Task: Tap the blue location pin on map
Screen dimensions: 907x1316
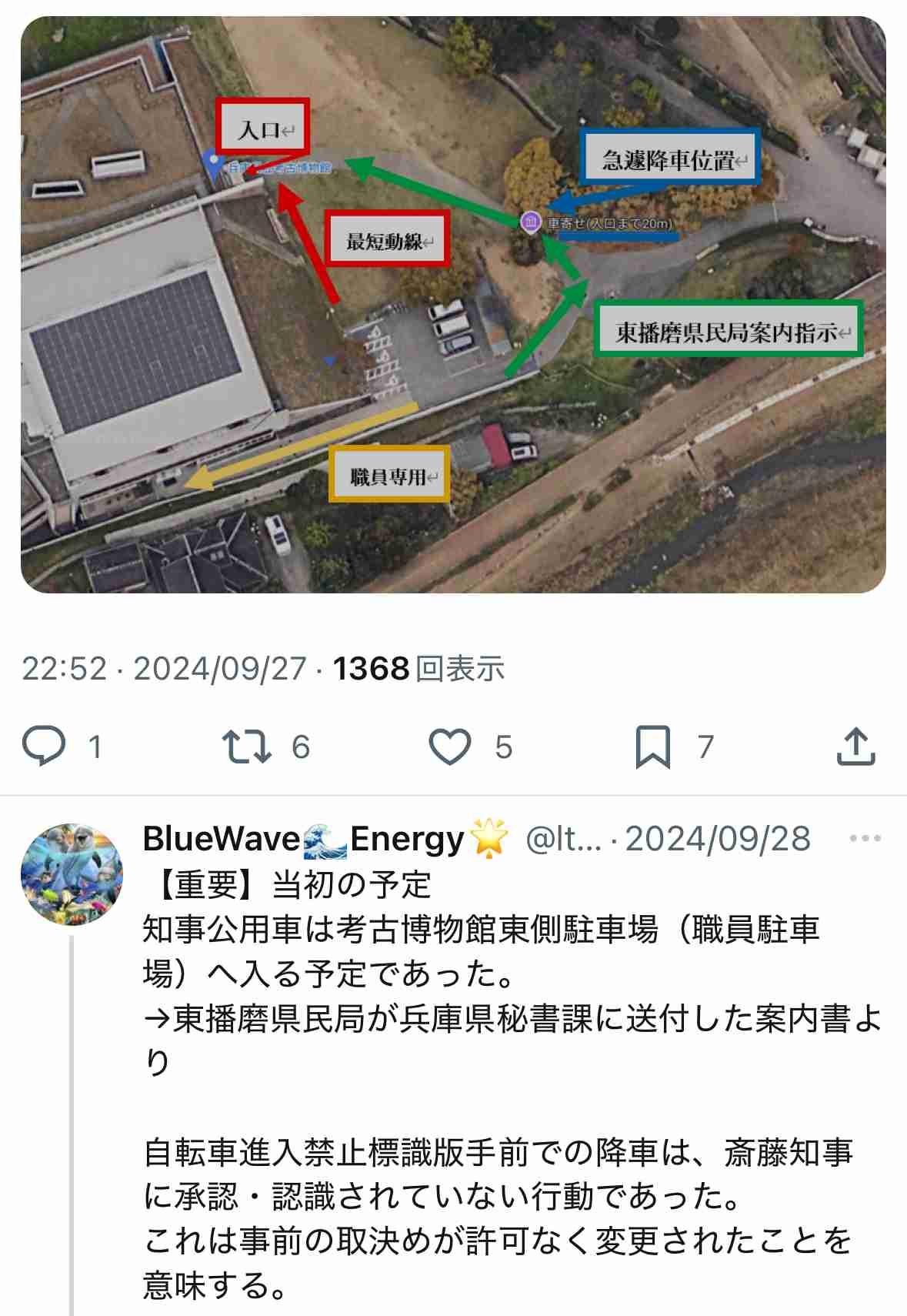Action: pyautogui.click(x=213, y=165)
